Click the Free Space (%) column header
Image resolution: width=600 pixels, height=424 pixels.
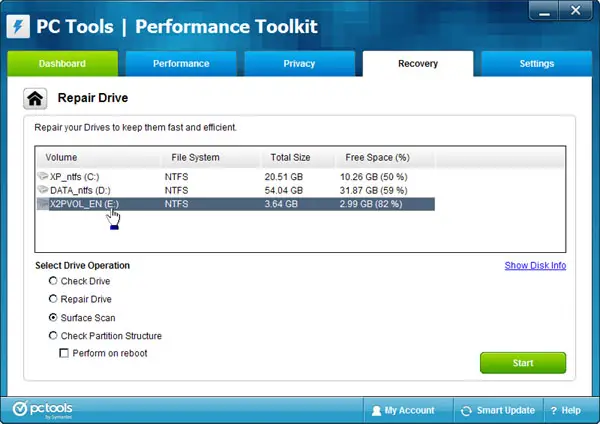(x=385, y=157)
